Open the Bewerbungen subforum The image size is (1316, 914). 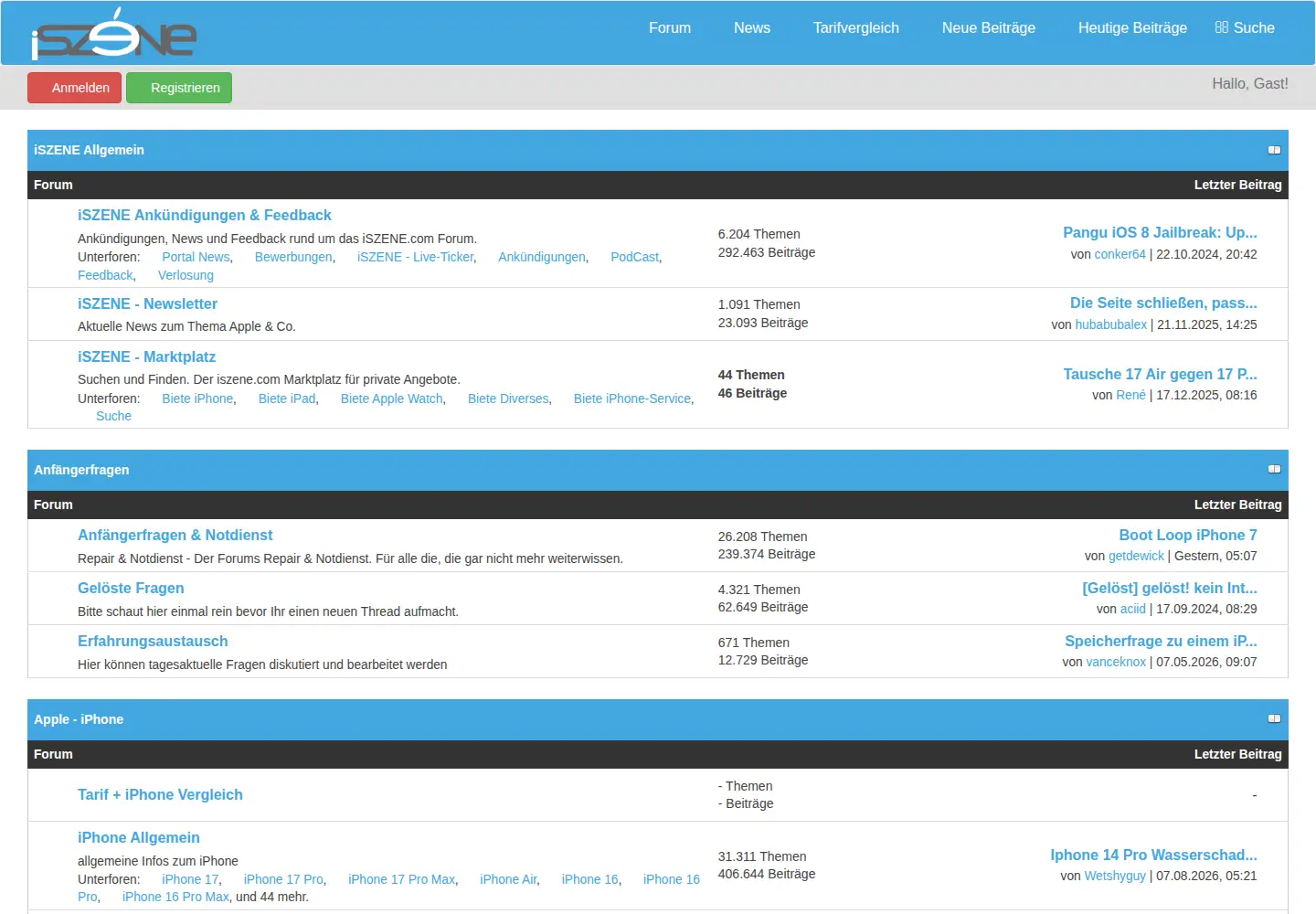[x=293, y=257]
